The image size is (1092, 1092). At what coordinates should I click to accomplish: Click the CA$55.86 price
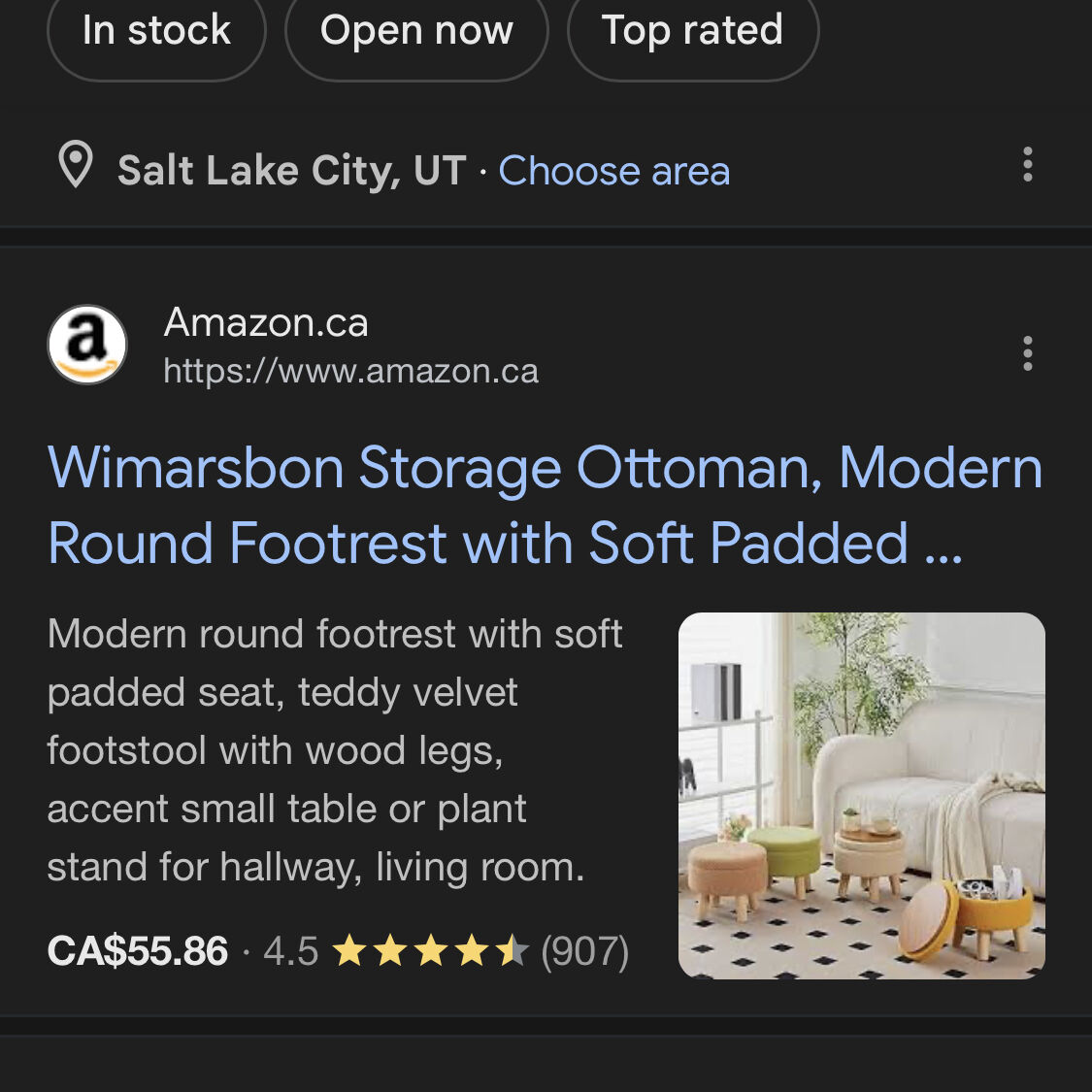(x=138, y=951)
